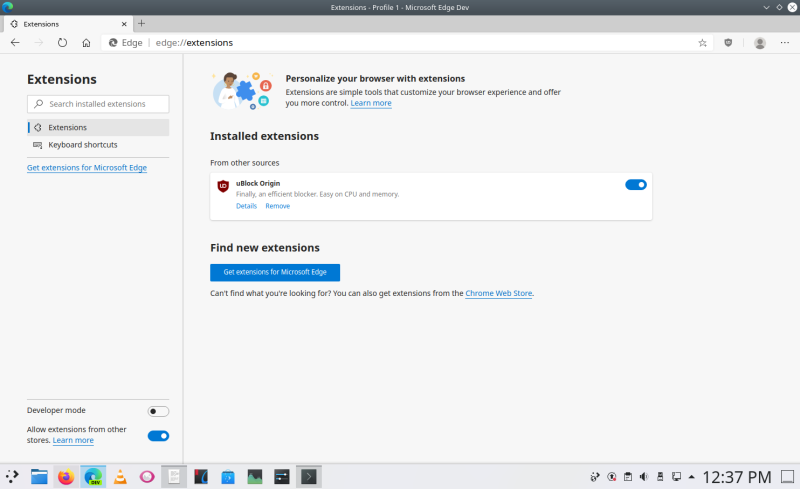Launch VLC media player from taskbar
The image size is (800, 489).
(120, 477)
